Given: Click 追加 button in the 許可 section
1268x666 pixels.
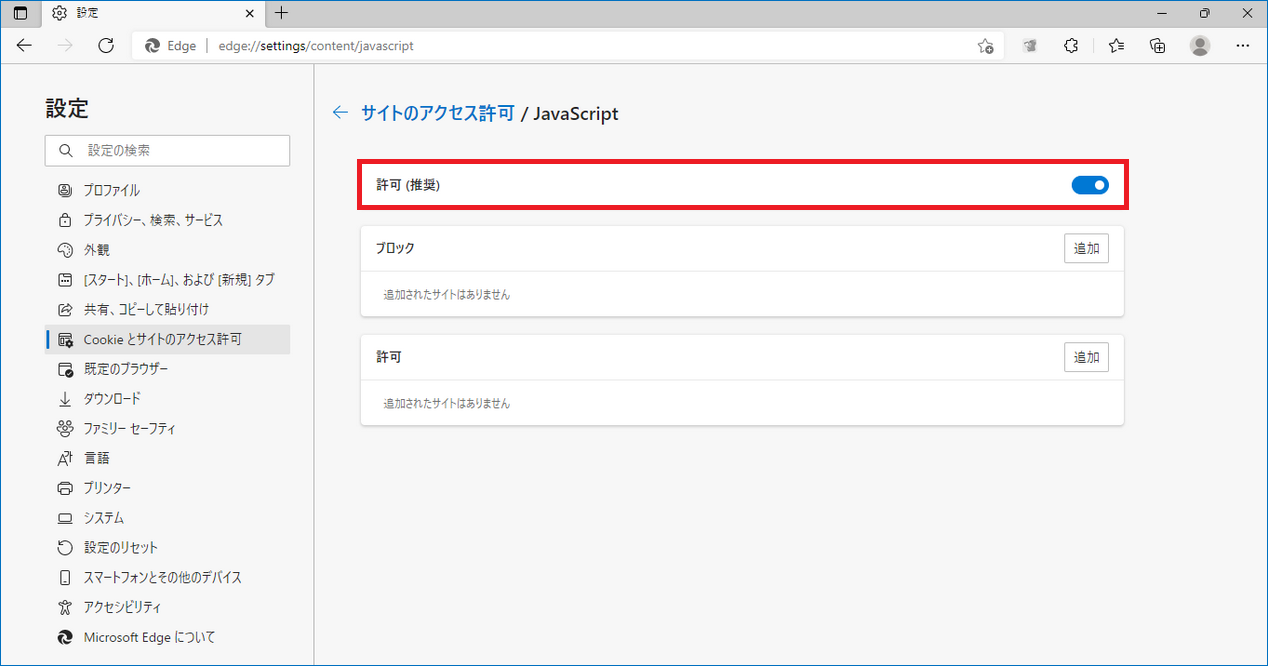Looking at the screenshot, I should pyautogui.click(x=1086, y=357).
